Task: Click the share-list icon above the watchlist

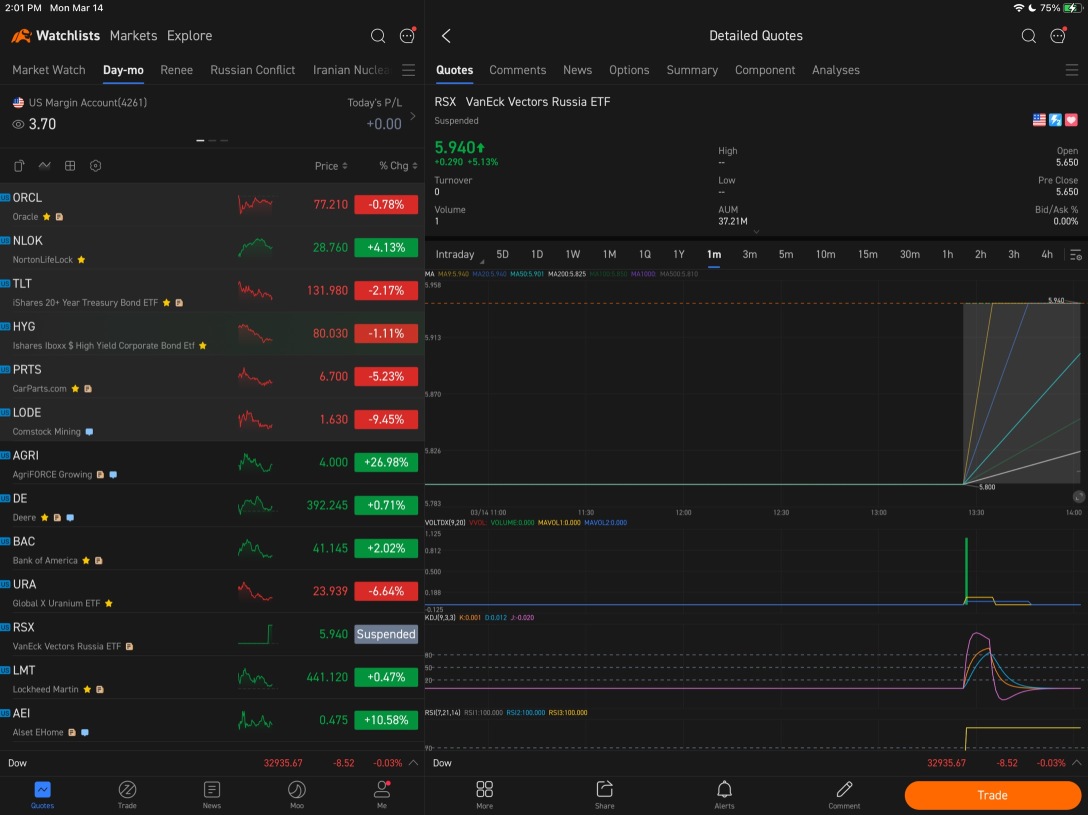Action: pos(19,166)
